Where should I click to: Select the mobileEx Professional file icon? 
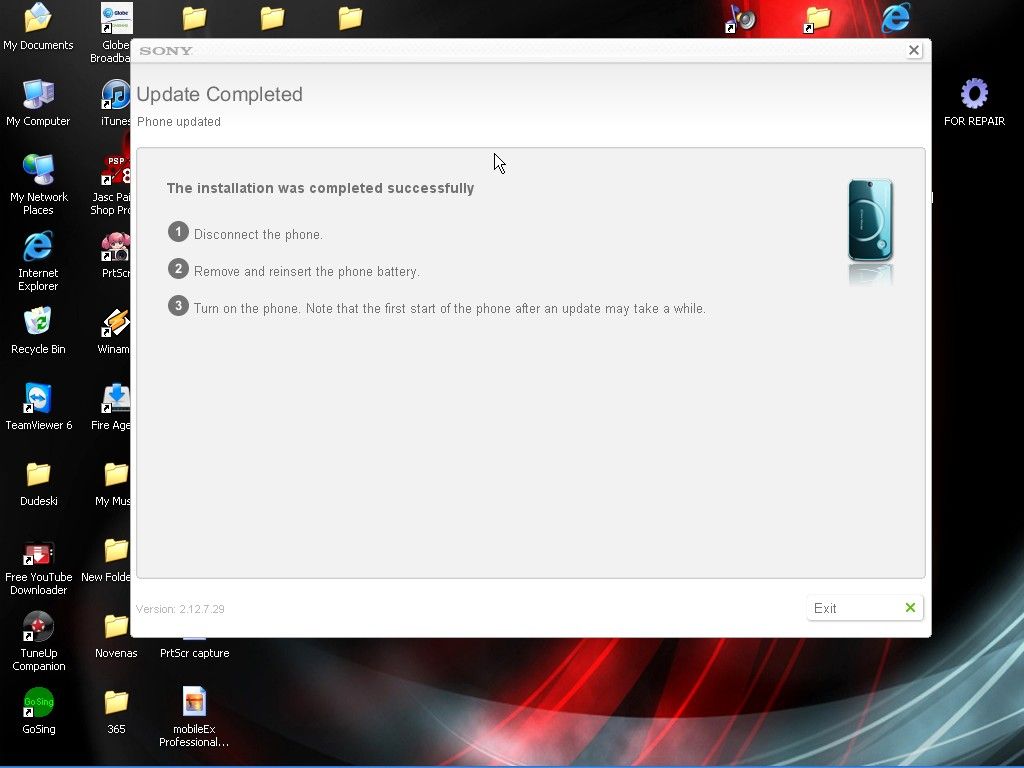[x=194, y=704]
